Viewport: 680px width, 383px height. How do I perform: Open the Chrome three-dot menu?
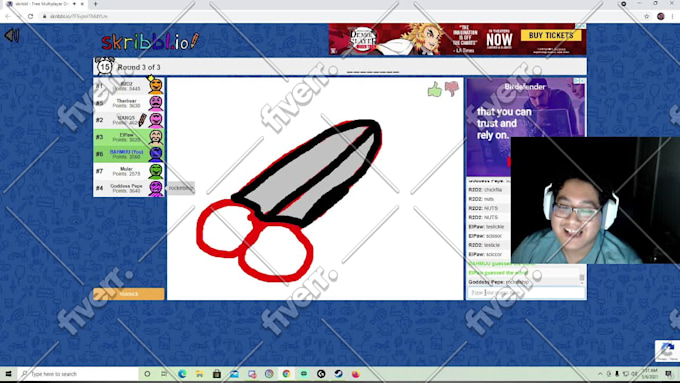point(673,16)
